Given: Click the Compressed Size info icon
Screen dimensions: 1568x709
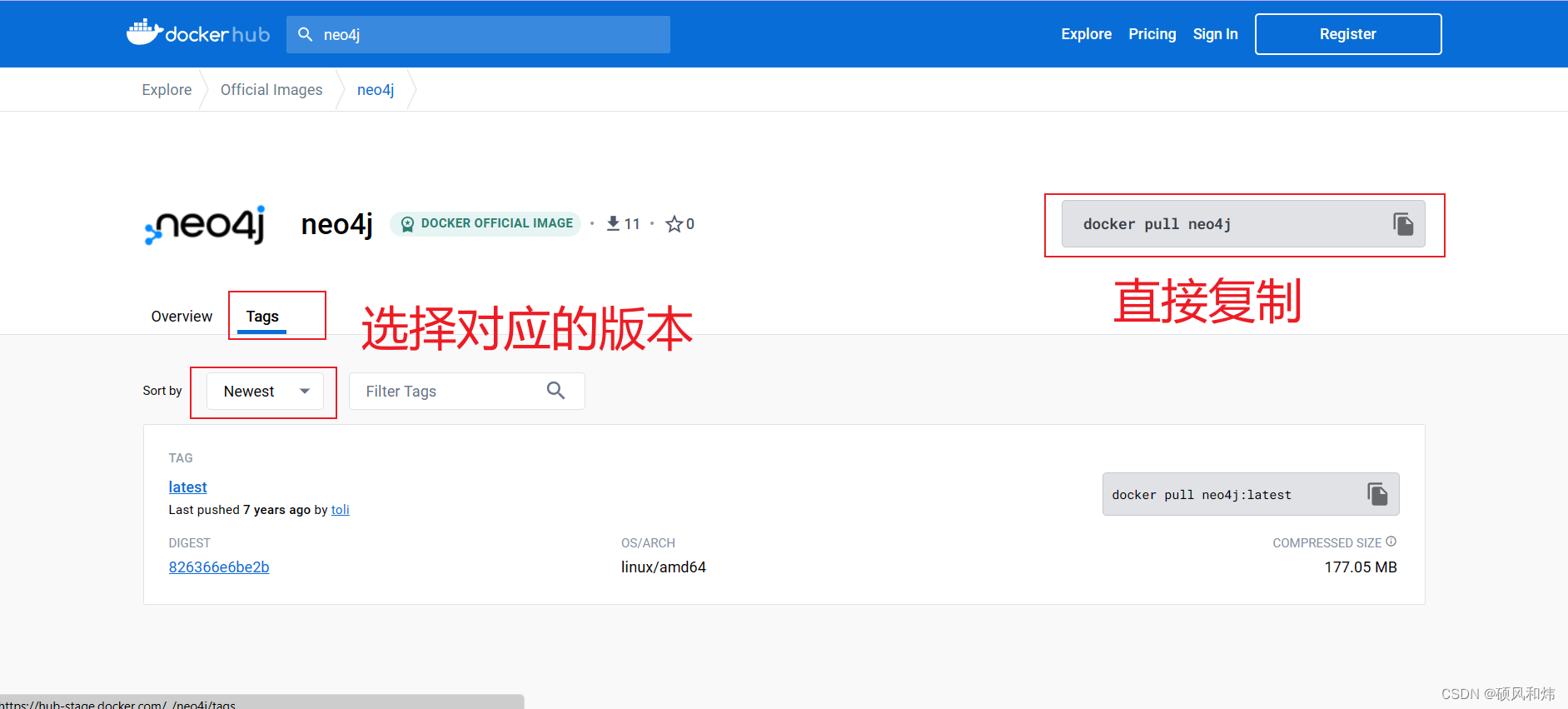Looking at the screenshot, I should 1391,542.
